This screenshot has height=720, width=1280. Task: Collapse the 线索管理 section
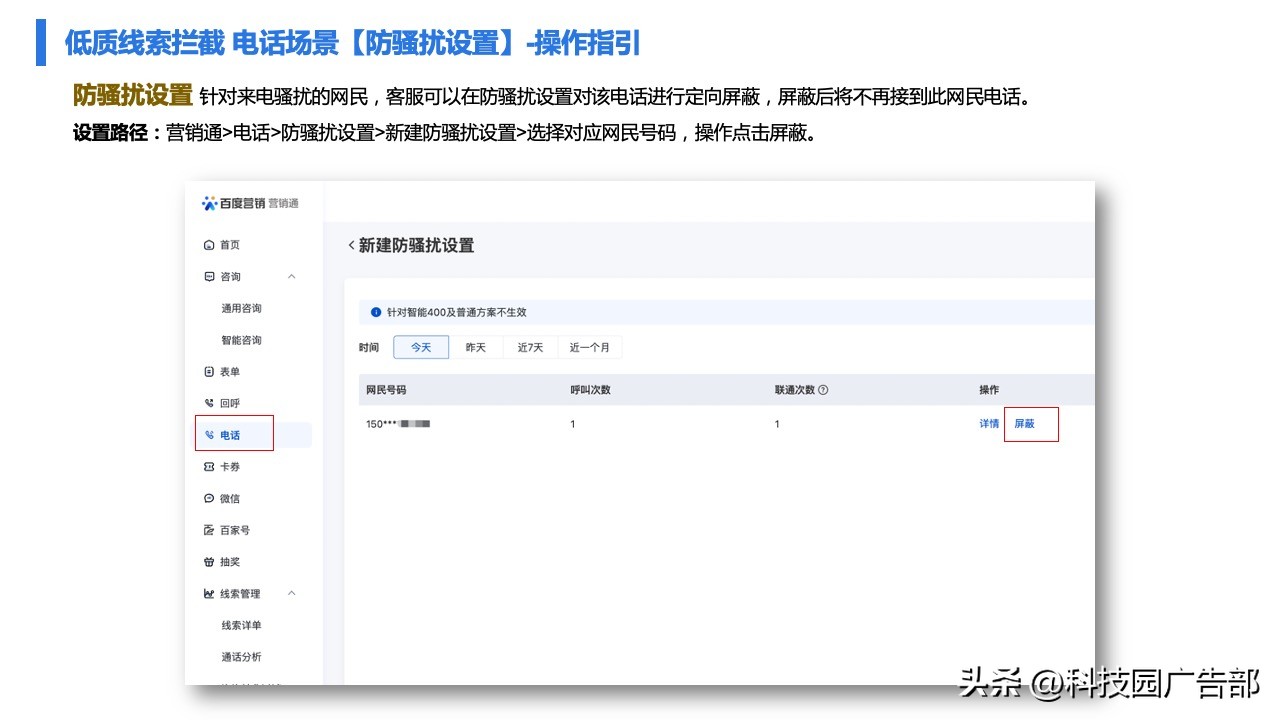[291, 593]
